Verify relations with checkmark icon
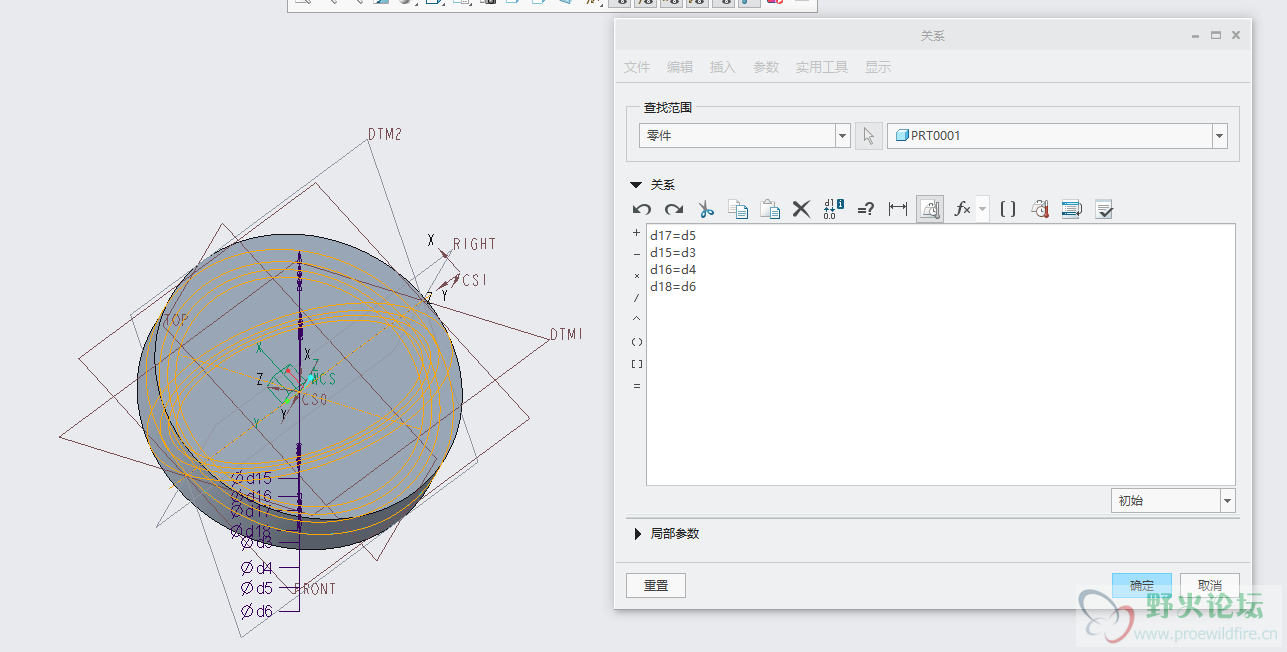The image size is (1287, 652). tap(1104, 209)
